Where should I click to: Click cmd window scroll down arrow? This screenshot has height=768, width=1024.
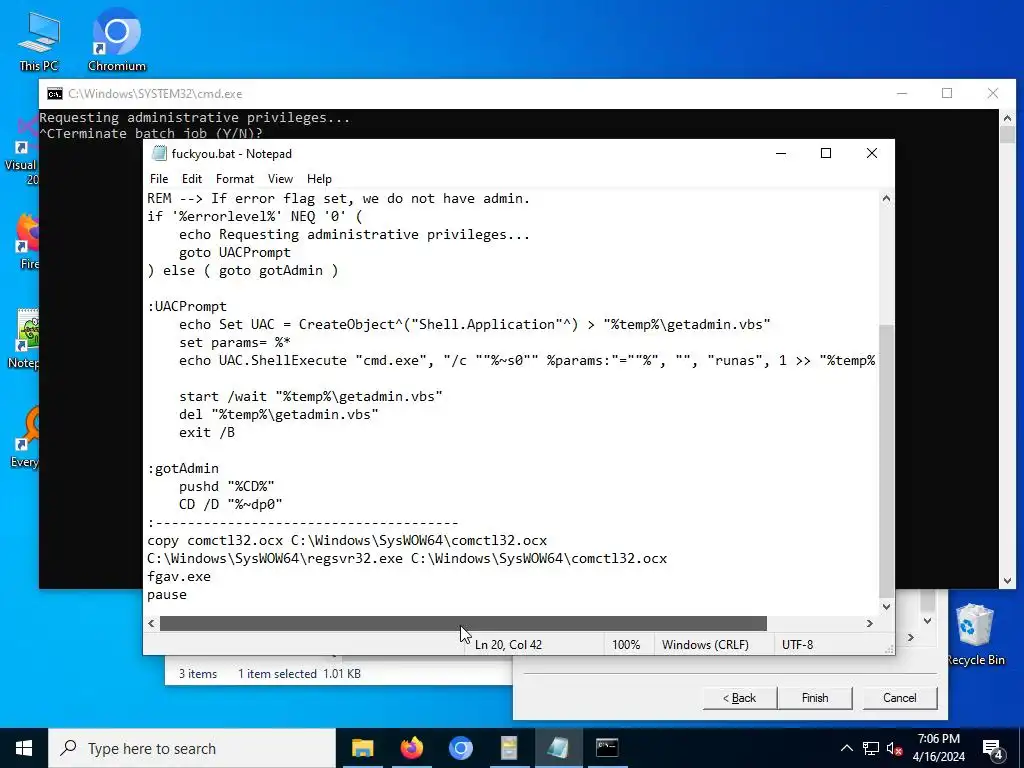point(1007,581)
